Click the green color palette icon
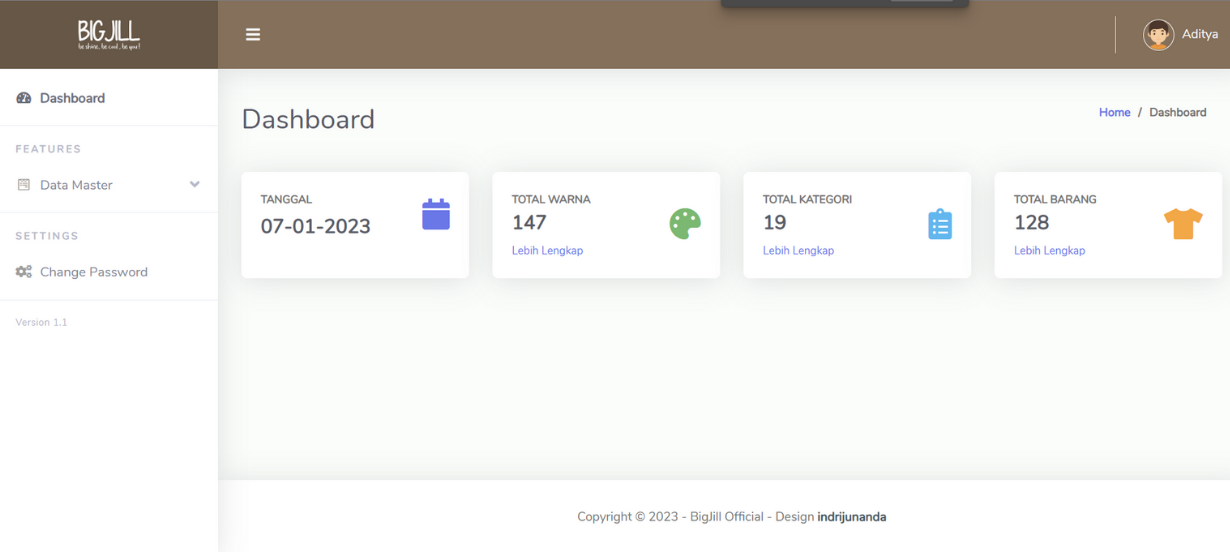1230x552 pixels. [685, 224]
